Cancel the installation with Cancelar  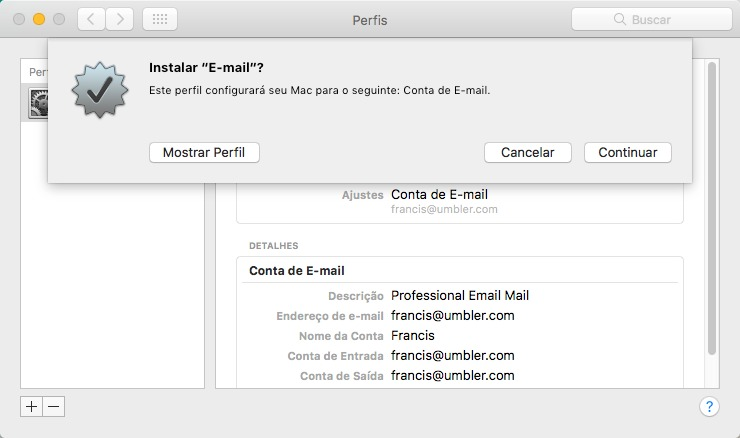527,152
